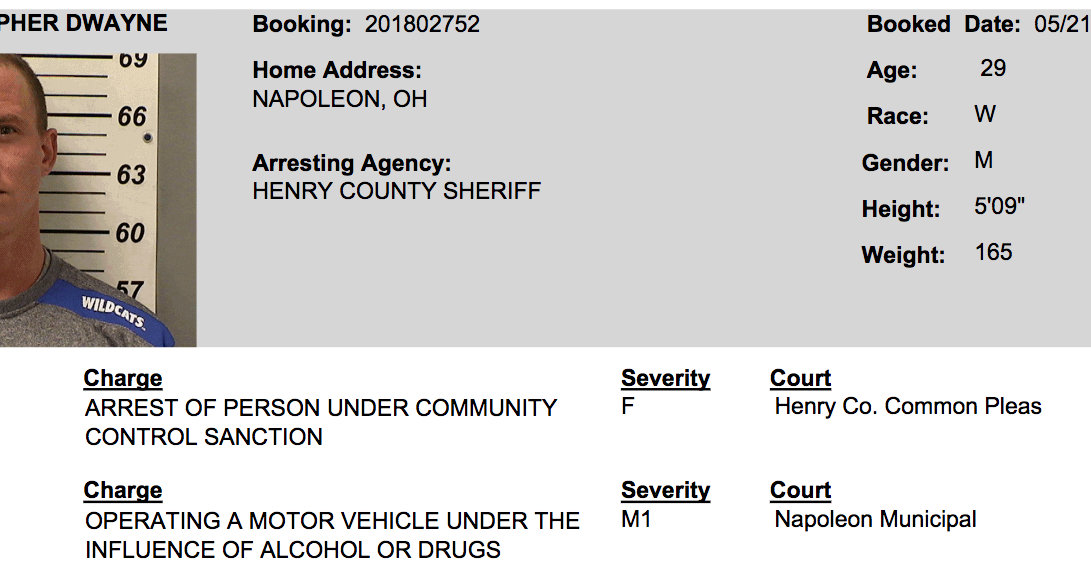Click the Court heading above Henry Co. Common Pleas
Image resolution: width=1091 pixels, height=573 pixels.
[800, 378]
